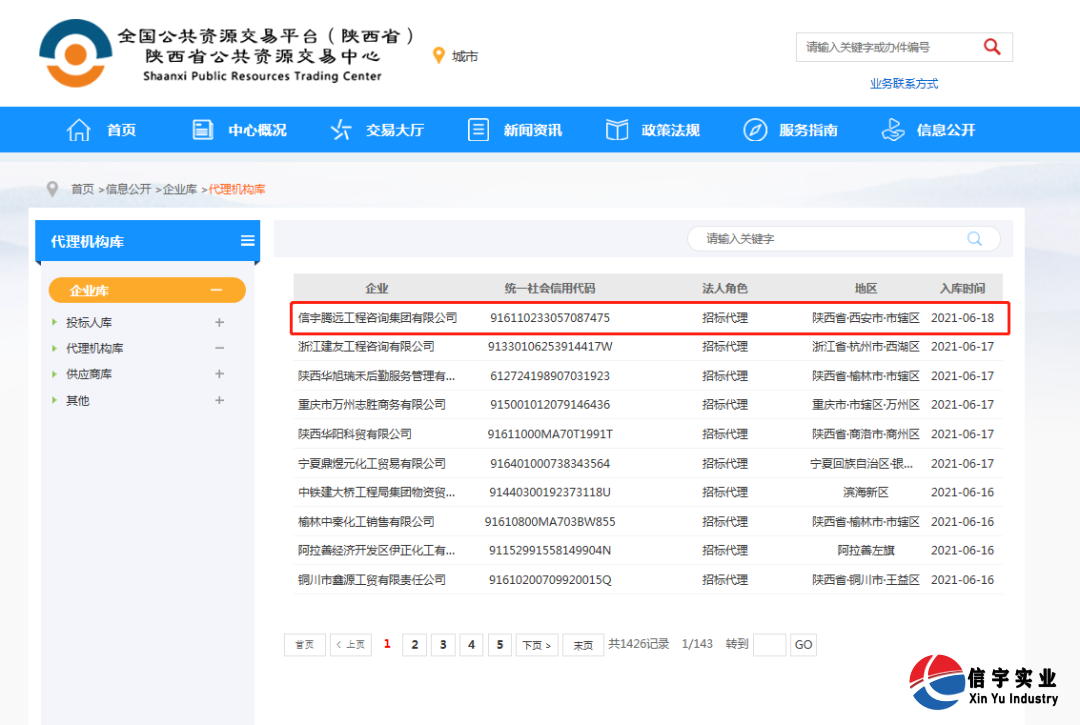Click the 业务联系方式 link

click(903, 84)
